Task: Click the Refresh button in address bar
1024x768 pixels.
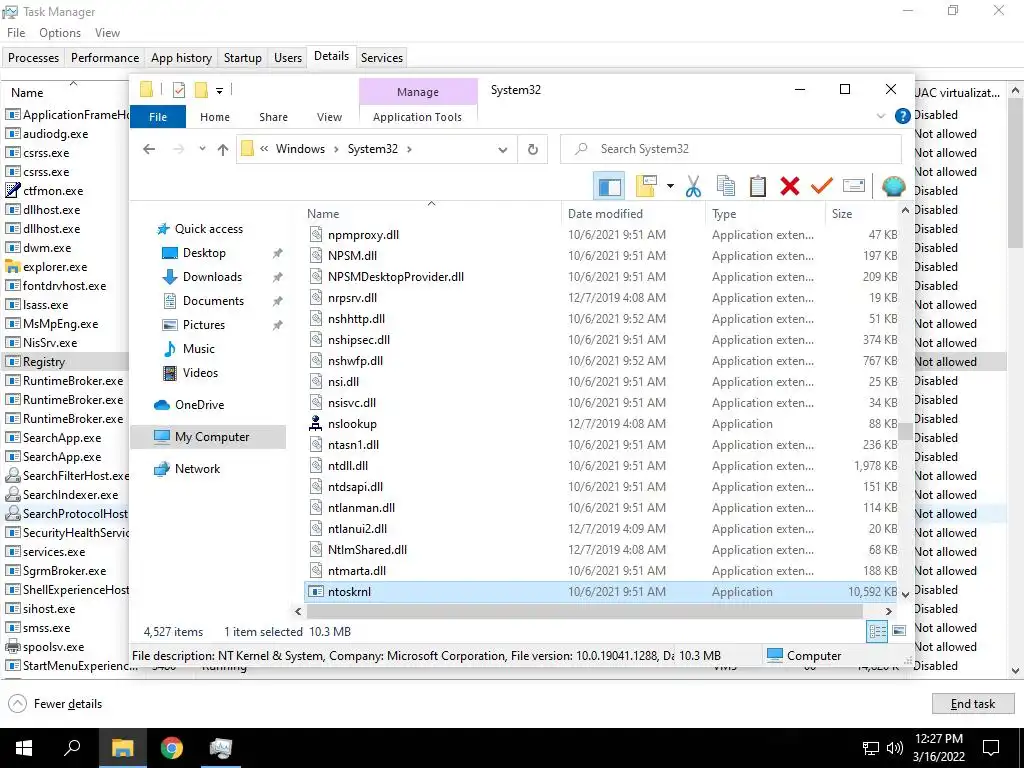Action: (533, 150)
